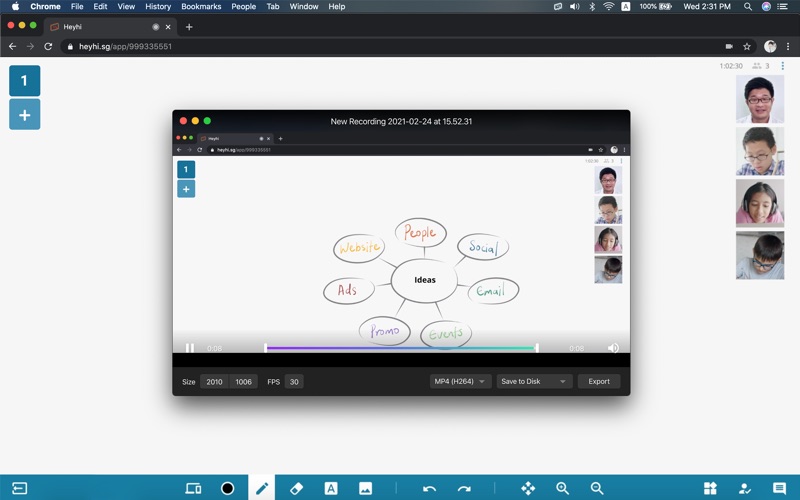Select the fourth participant's video, boy looking down
This screenshot has height=500, width=800.
[x=760, y=255]
